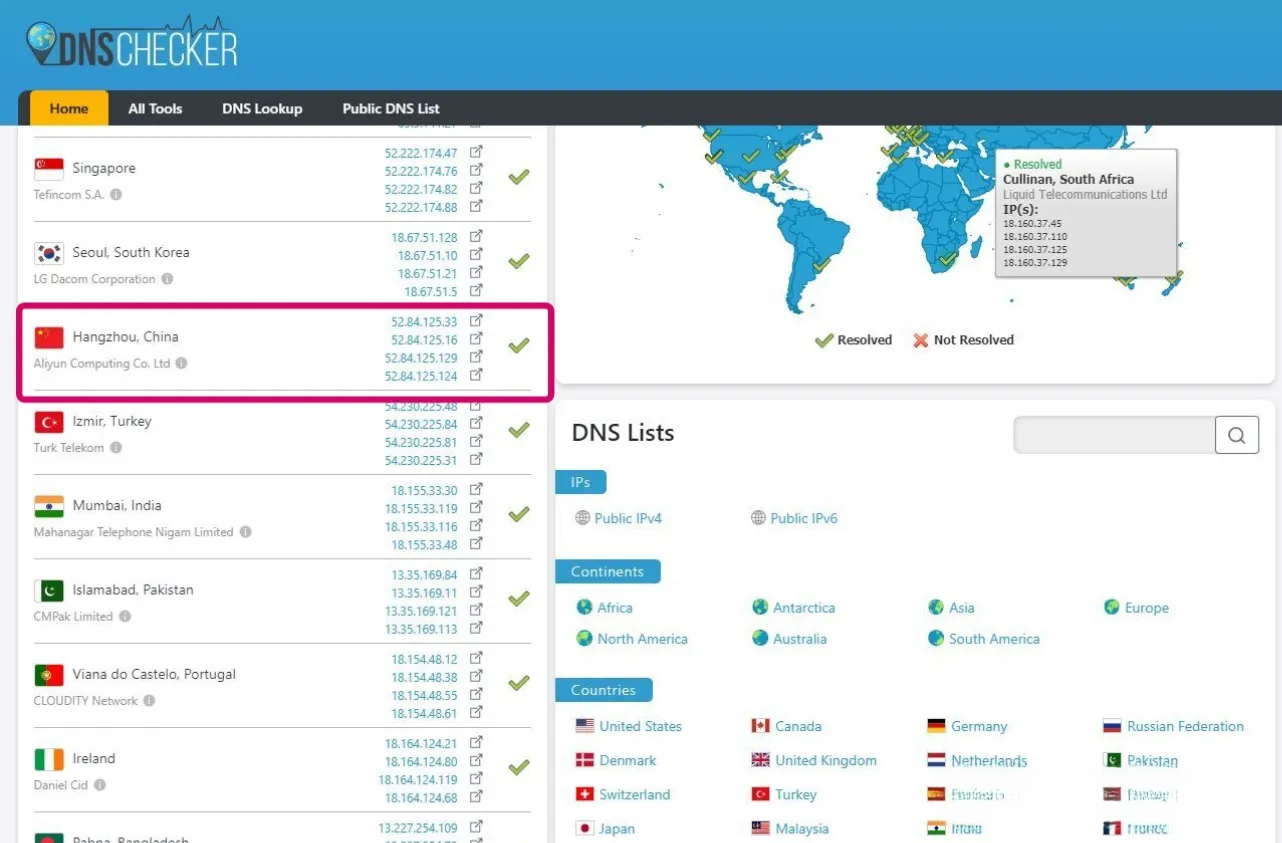Open external link for IP 18.67.51.128
1282x843 pixels.
click(x=477, y=236)
